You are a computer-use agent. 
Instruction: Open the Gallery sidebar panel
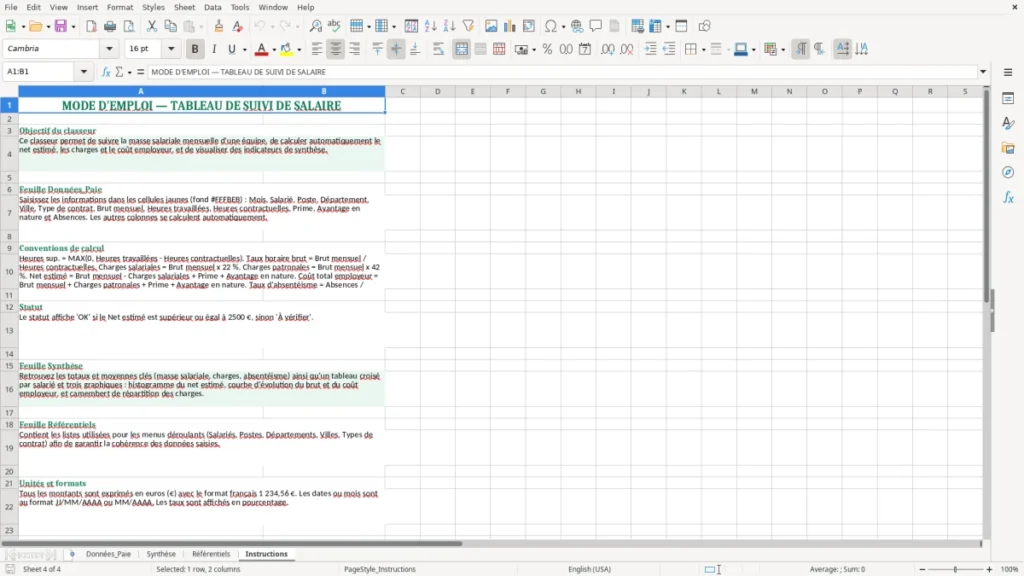coord(1008,148)
